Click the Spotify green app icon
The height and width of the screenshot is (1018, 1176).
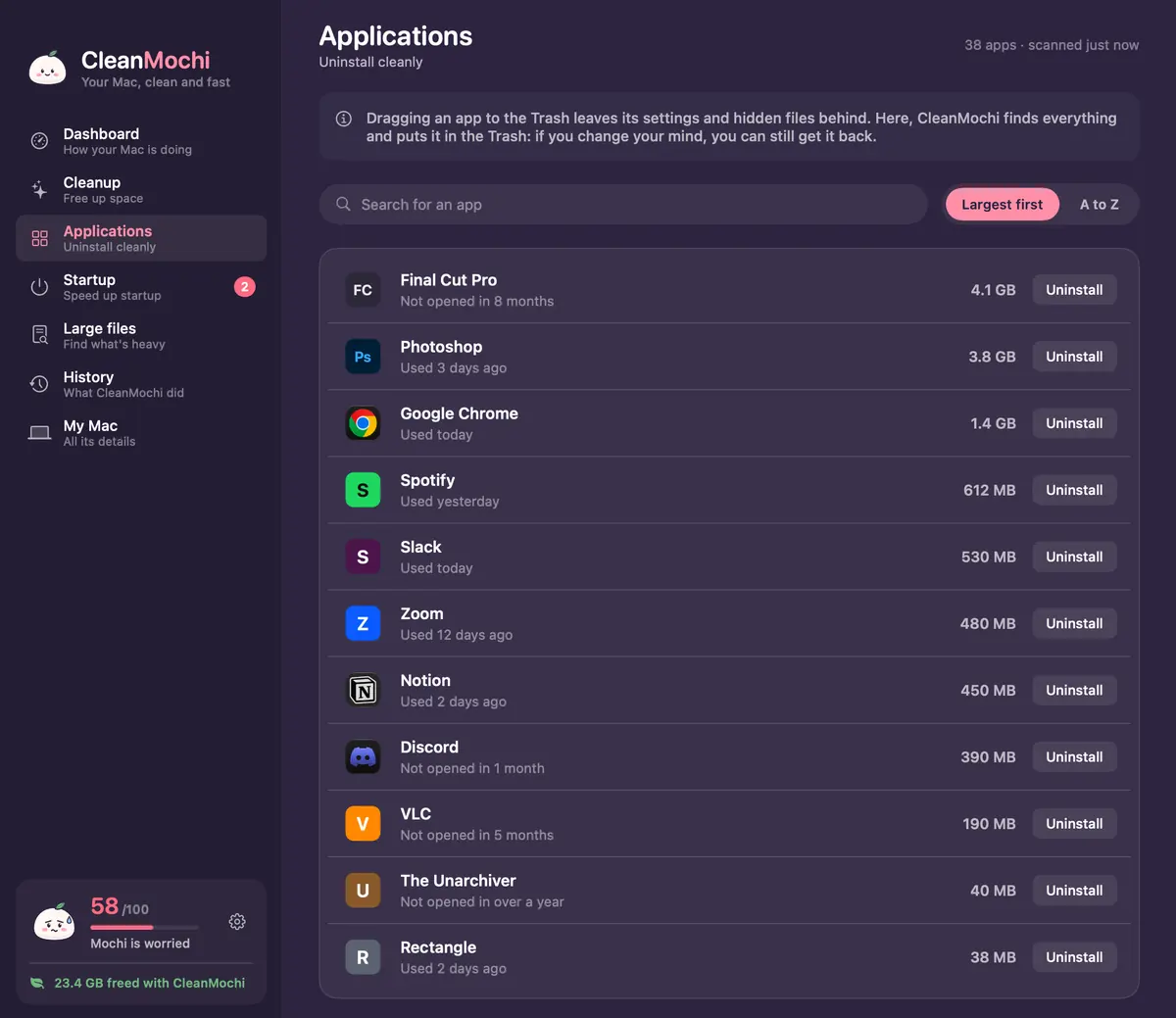click(x=363, y=490)
